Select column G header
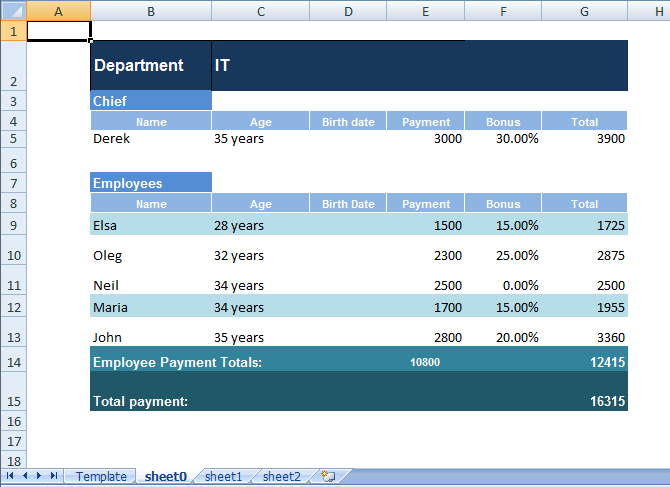This screenshot has width=670, height=487. [585, 11]
